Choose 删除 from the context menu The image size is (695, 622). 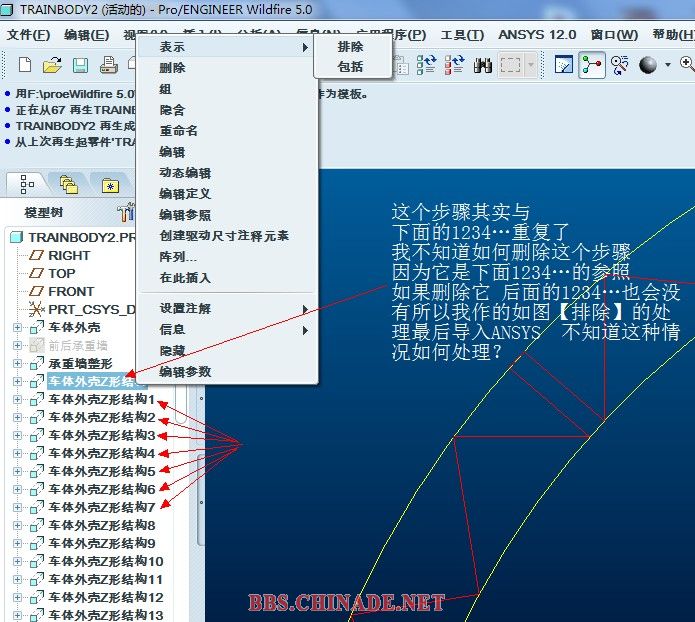(x=227, y=68)
